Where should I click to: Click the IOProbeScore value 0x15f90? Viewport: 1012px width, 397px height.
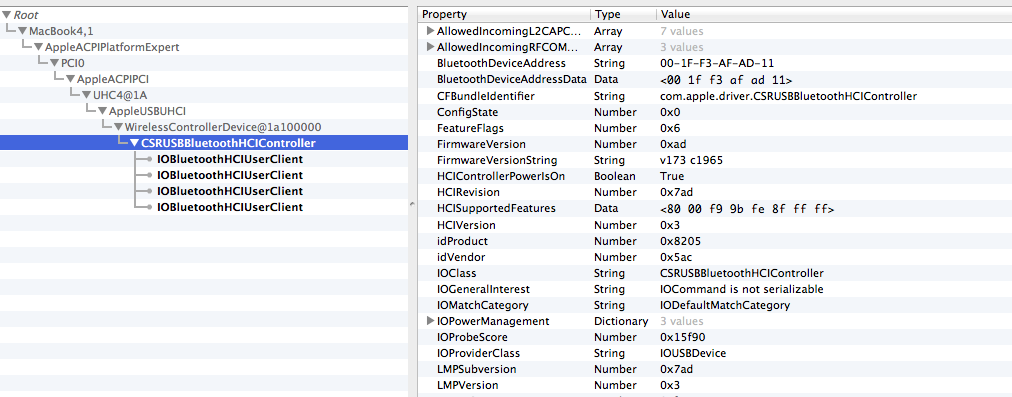pos(683,337)
